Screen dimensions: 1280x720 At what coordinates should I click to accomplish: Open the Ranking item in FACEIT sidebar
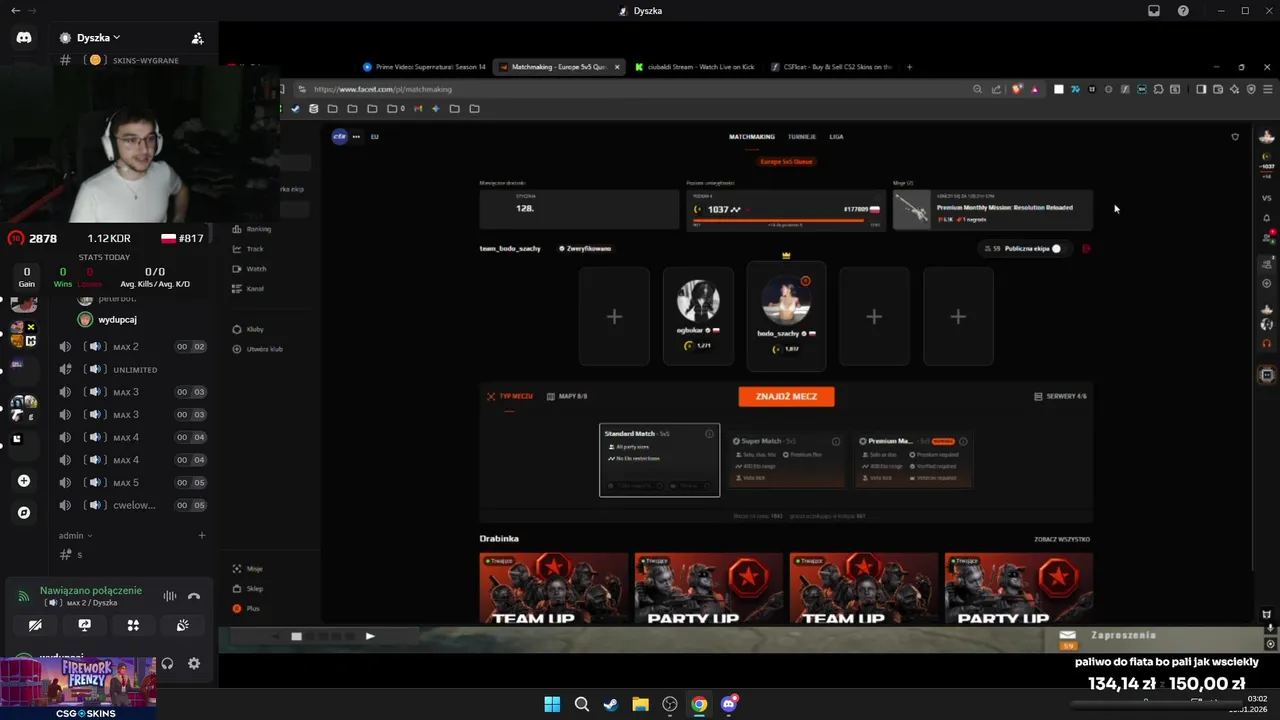click(x=251, y=229)
